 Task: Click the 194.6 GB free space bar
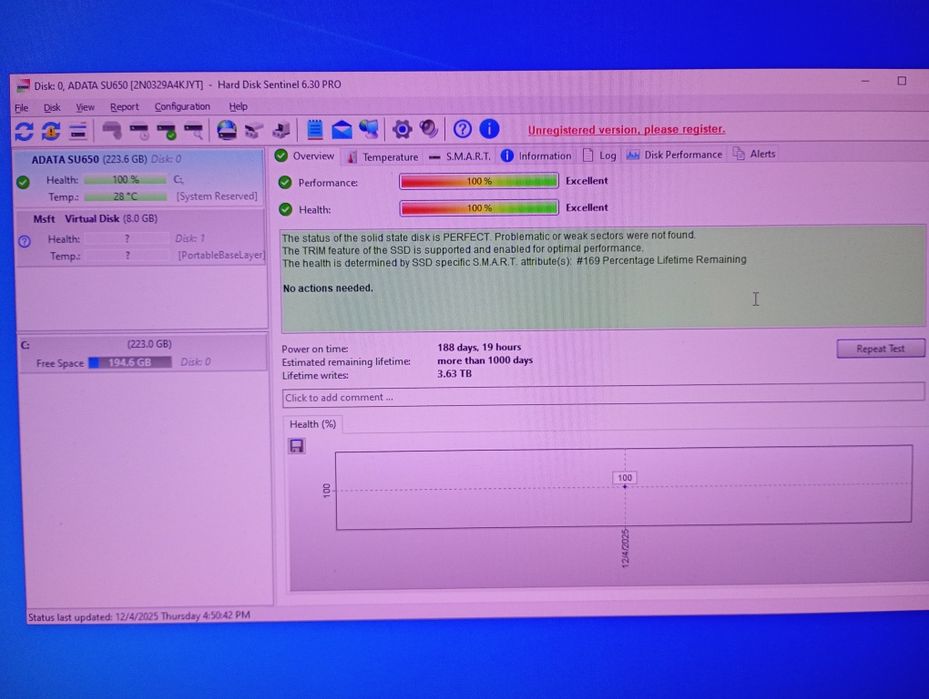(x=130, y=363)
